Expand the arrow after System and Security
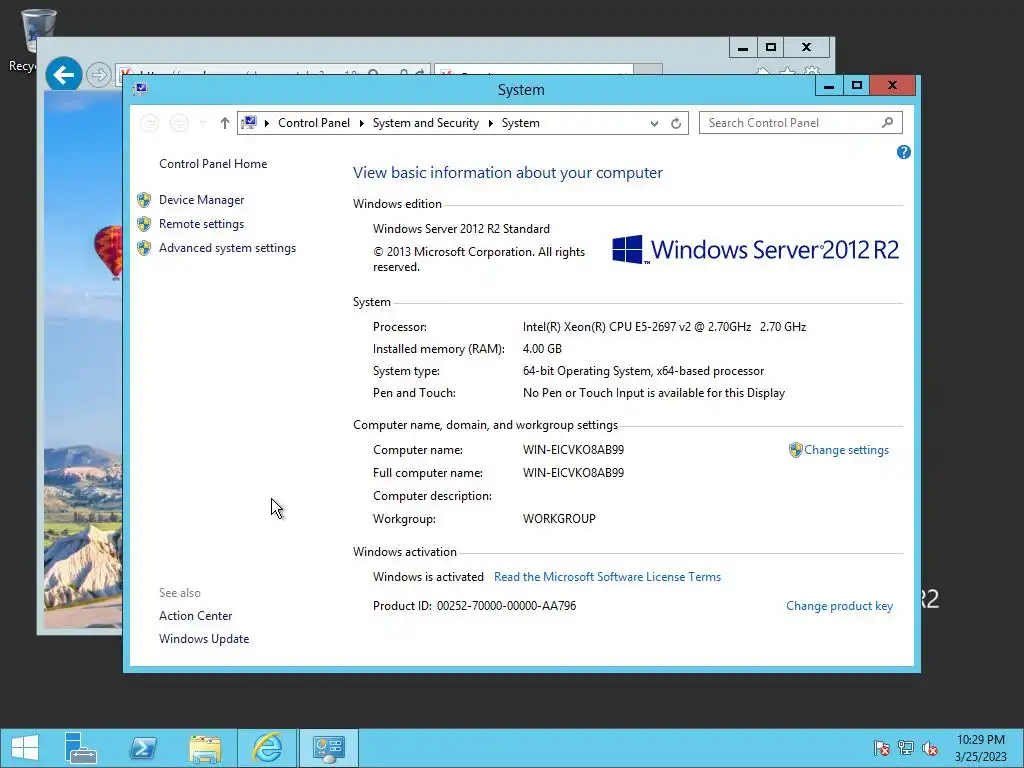 (490, 123)
